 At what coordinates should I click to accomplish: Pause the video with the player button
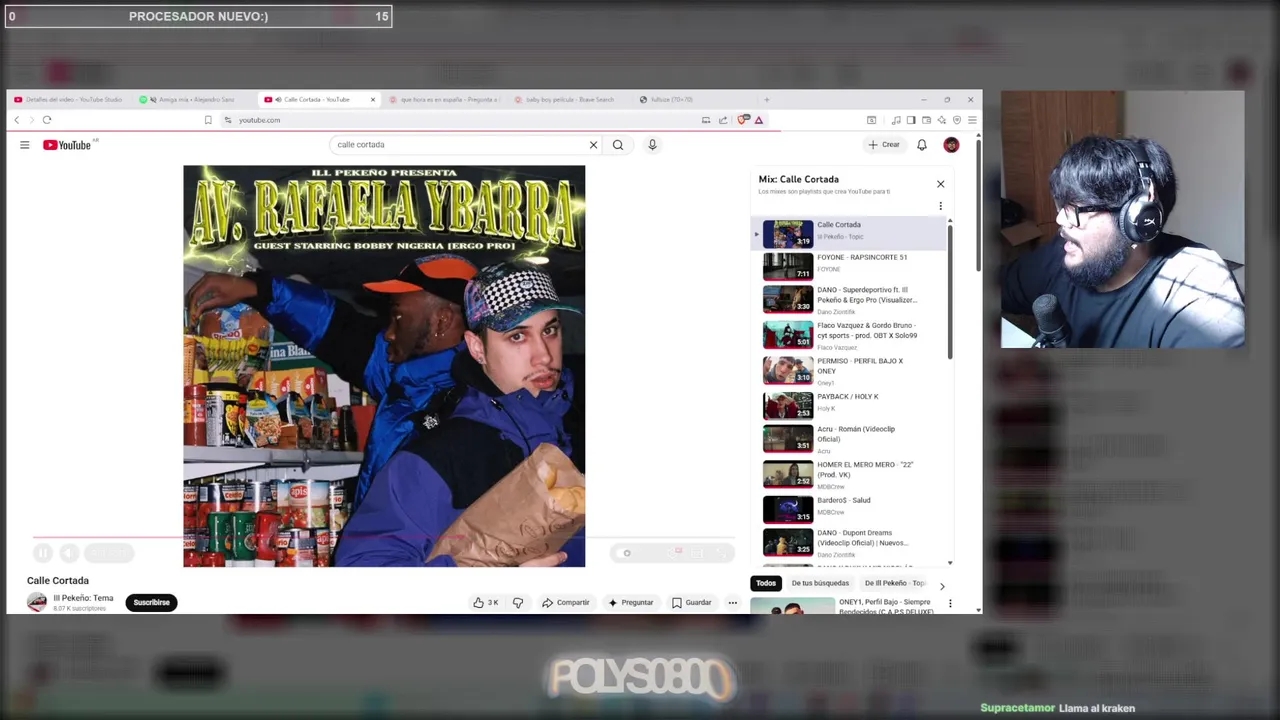43,553
